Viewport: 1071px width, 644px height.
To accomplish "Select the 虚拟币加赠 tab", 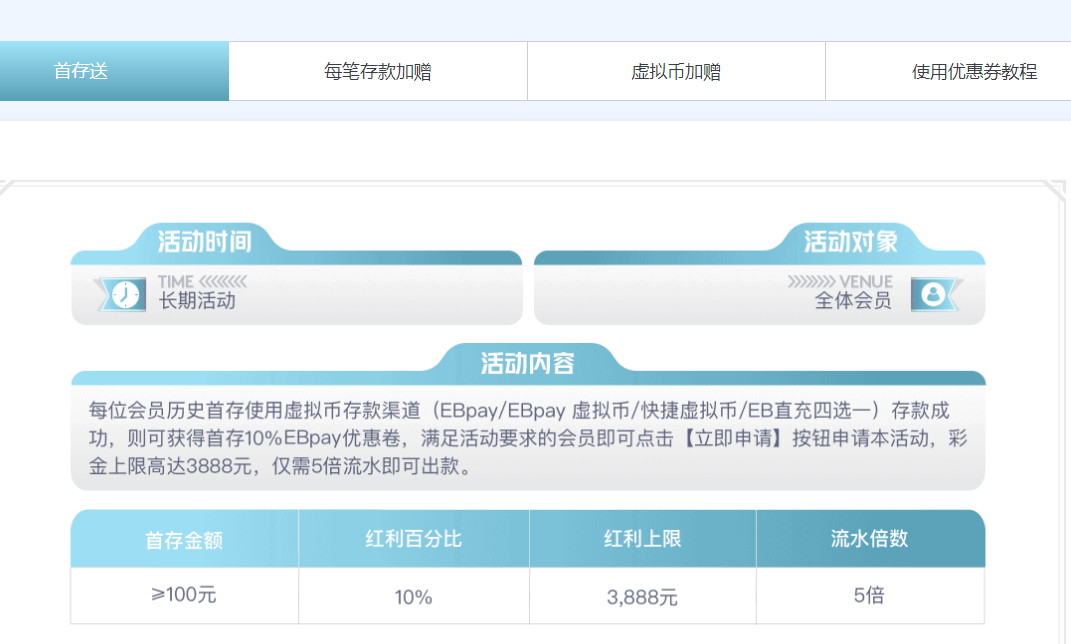I will pos(676,72).
